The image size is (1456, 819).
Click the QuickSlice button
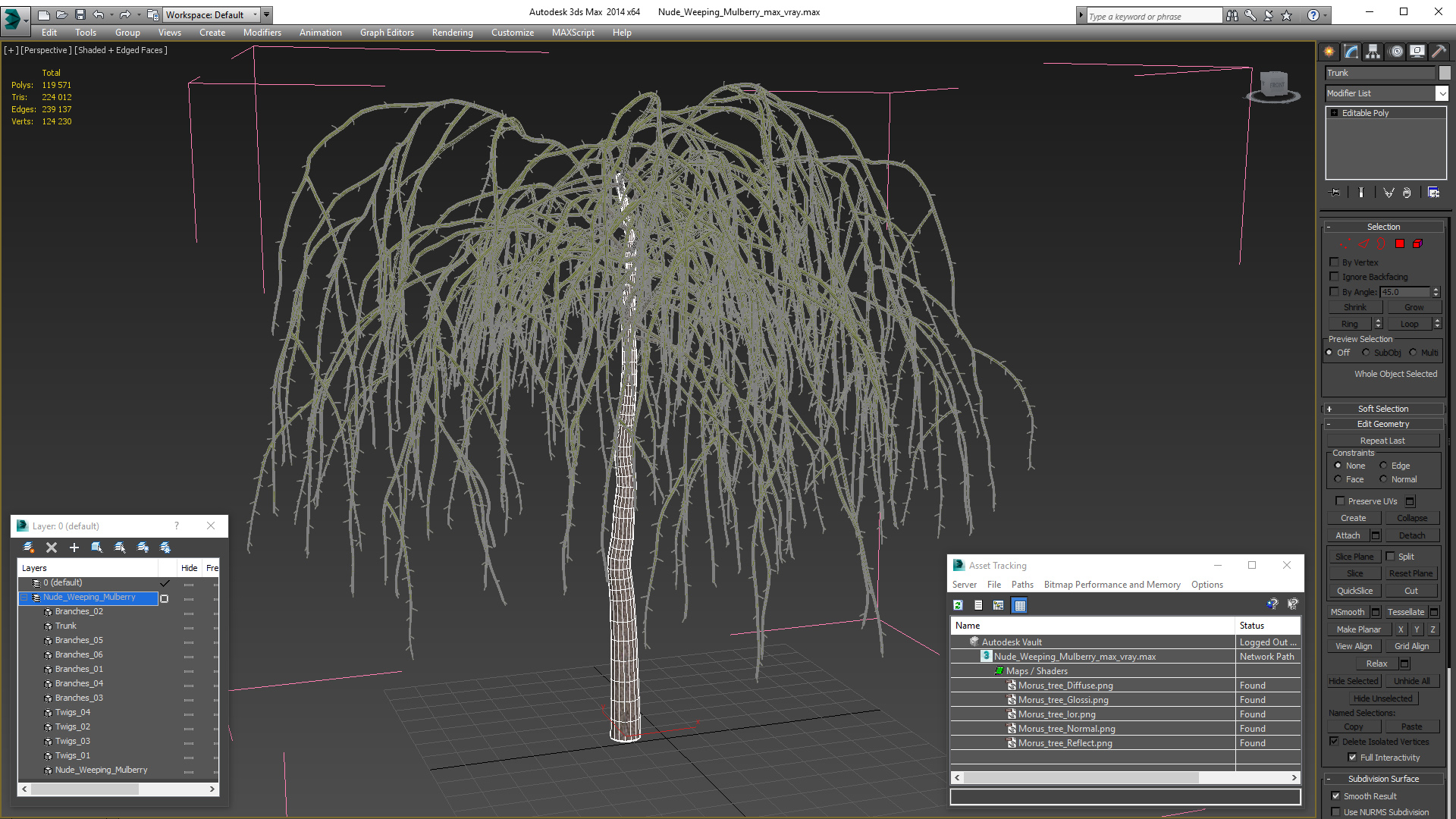(x=1354, y=591)
